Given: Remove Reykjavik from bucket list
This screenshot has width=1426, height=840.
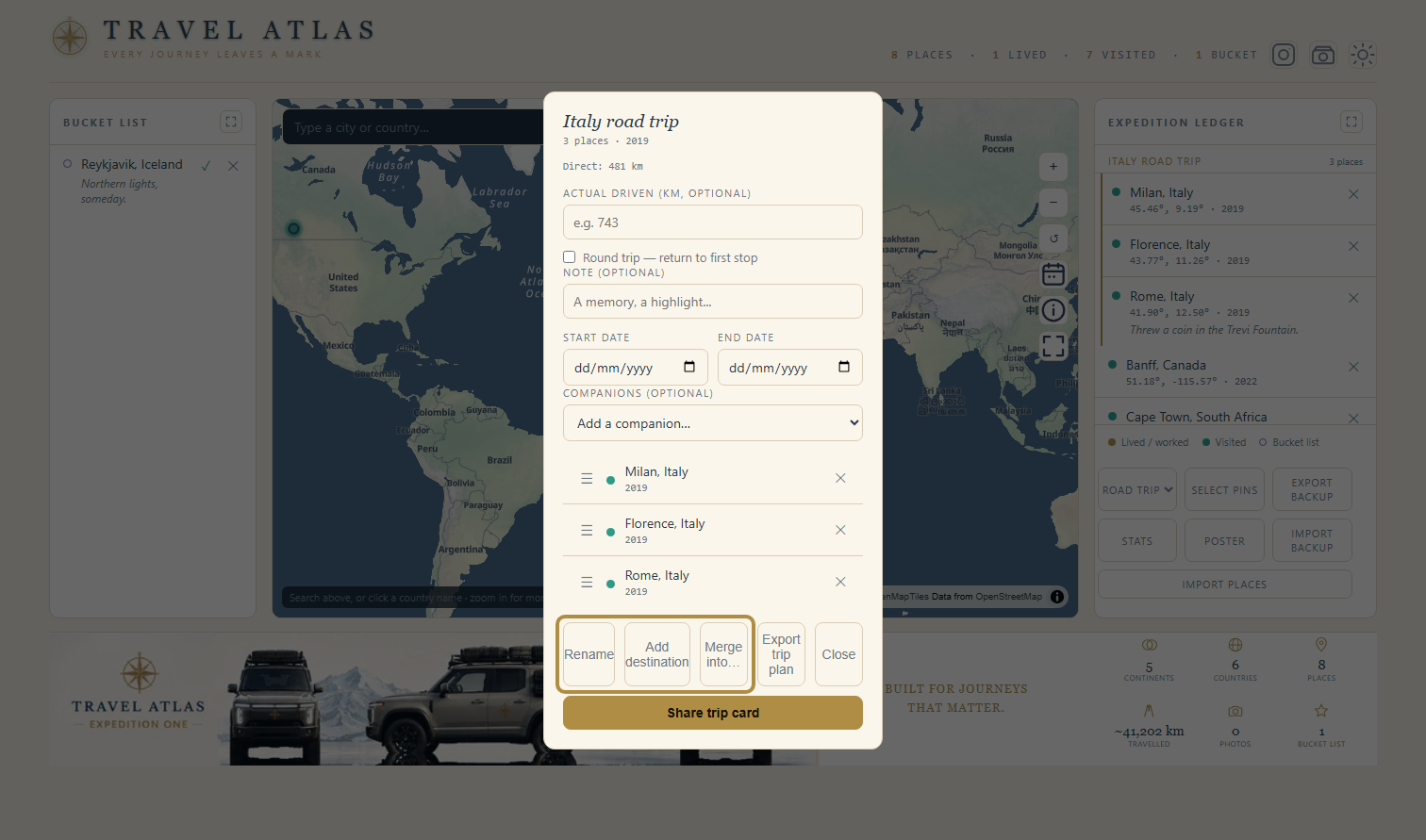Looking at the screenshot, I should pos(233,165).
